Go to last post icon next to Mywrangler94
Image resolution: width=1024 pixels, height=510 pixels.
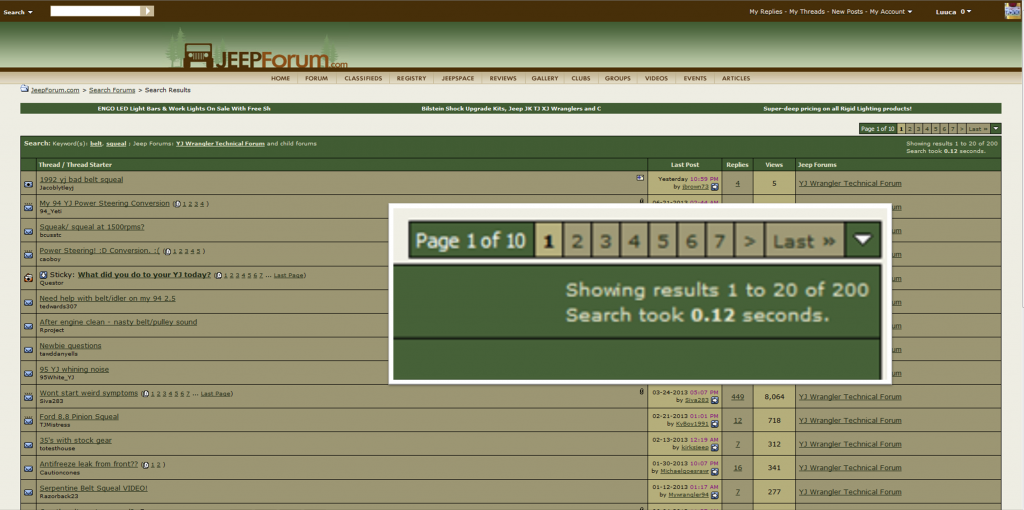(714, 495)
